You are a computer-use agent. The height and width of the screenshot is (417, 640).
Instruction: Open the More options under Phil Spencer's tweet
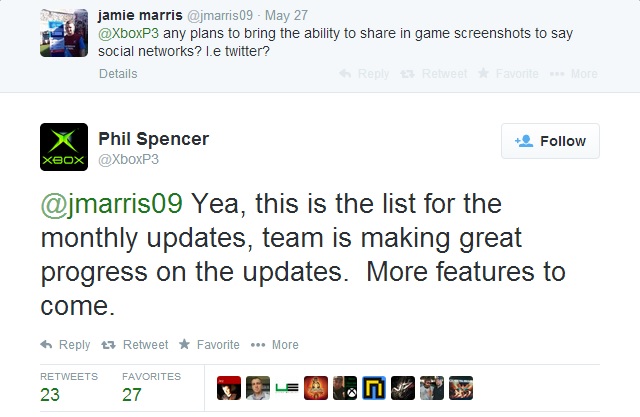275,345
